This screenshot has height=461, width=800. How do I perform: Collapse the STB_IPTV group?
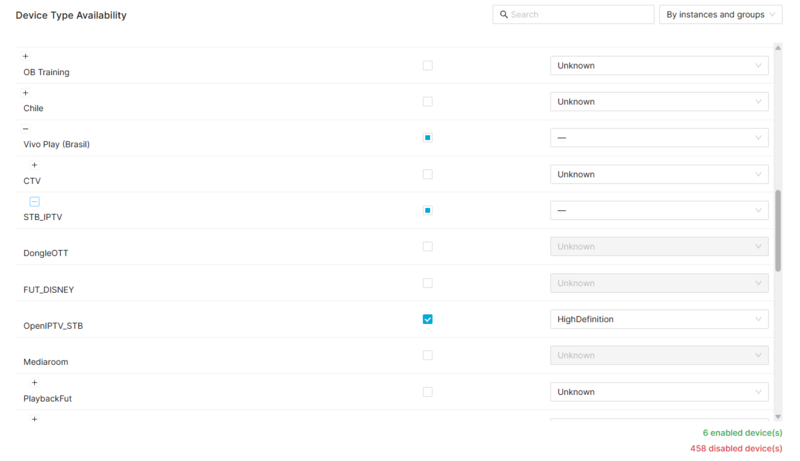(x=34, y=201)
